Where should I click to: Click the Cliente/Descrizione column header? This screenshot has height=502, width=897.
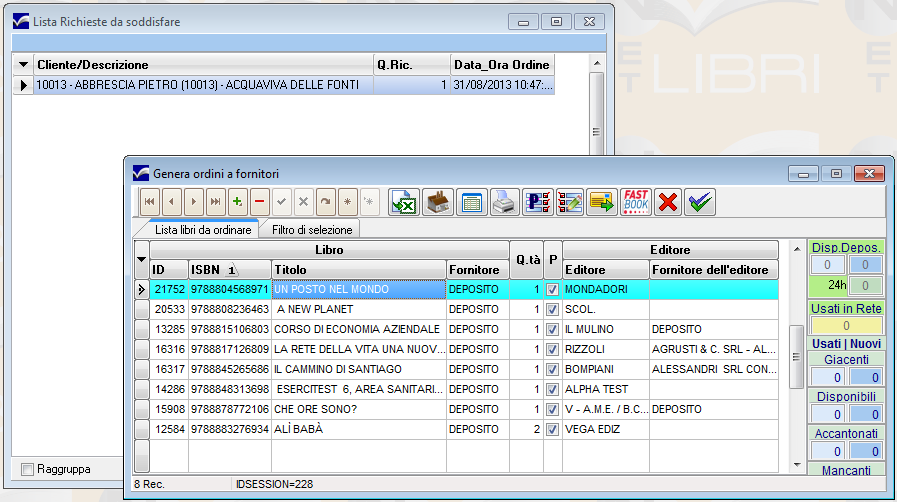pos(203,65)
